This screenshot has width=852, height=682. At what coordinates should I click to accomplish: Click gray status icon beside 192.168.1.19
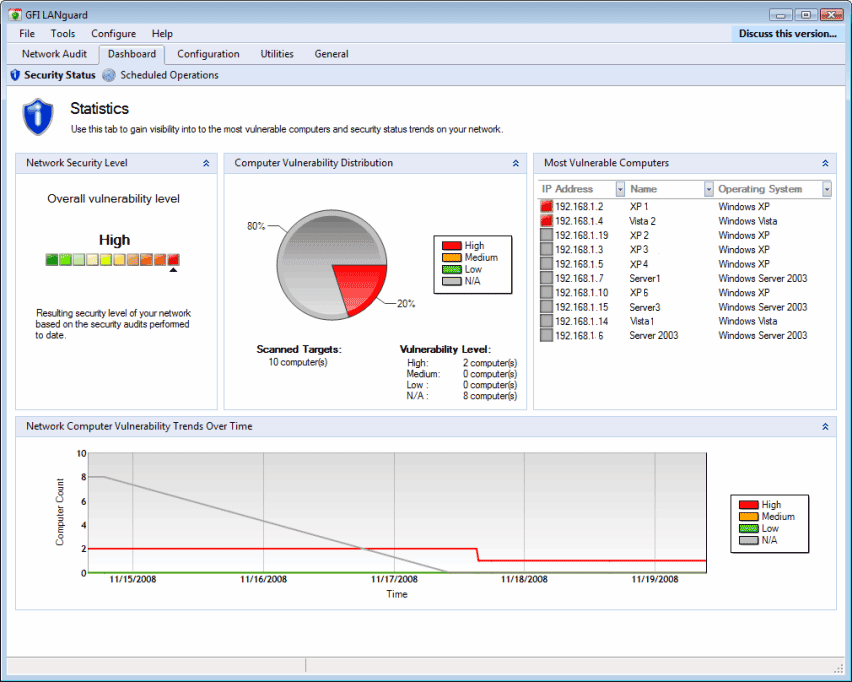tap(546, 235)
